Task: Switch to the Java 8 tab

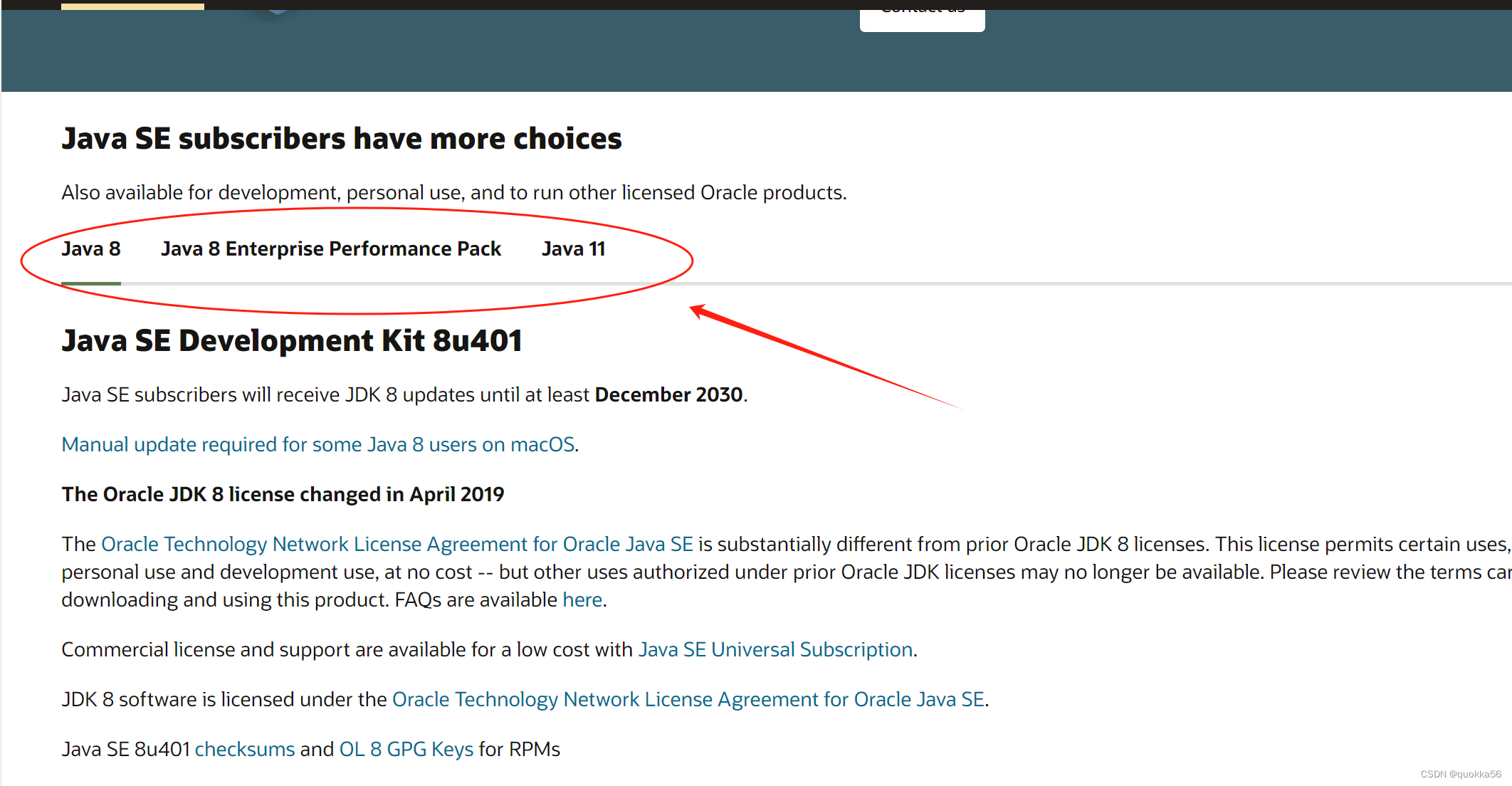Action: click(91, 249)
